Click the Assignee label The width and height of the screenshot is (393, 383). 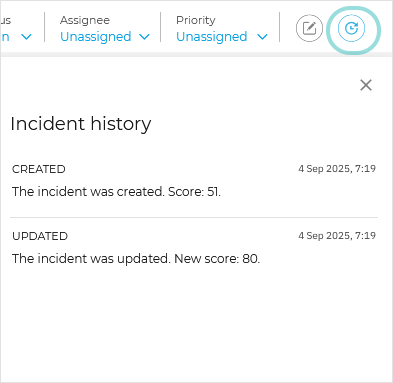[85, 20]
